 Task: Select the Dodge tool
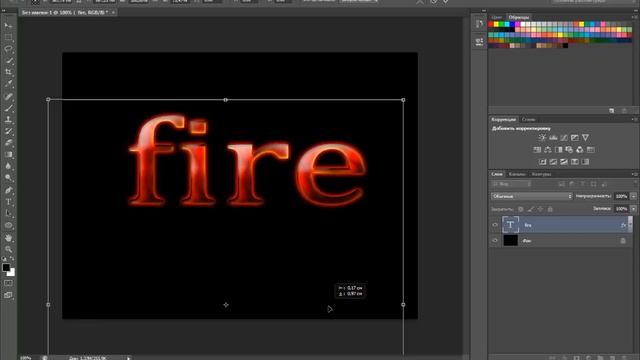(x=8, y=178)
